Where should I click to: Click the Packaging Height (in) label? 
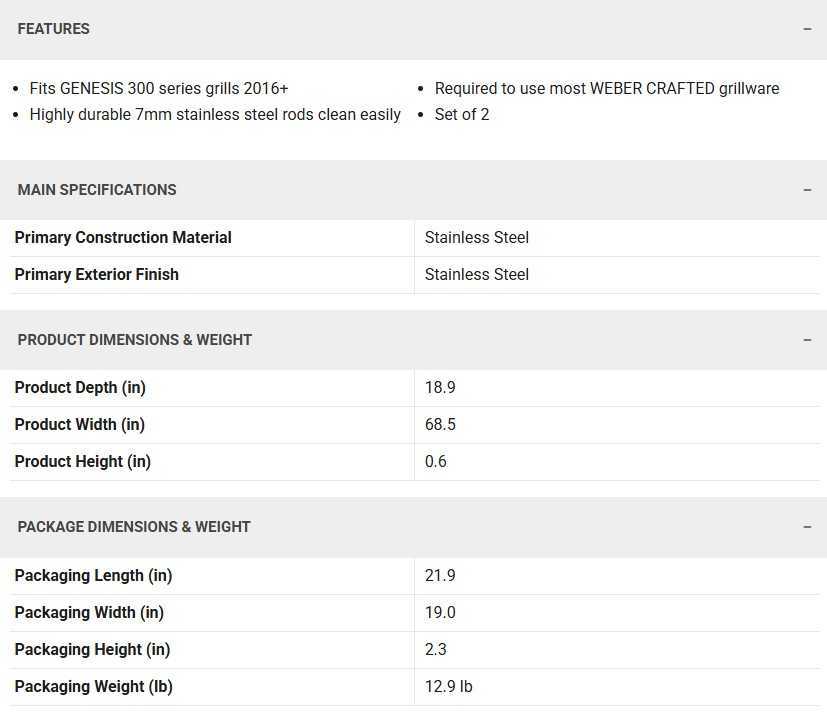92,650
